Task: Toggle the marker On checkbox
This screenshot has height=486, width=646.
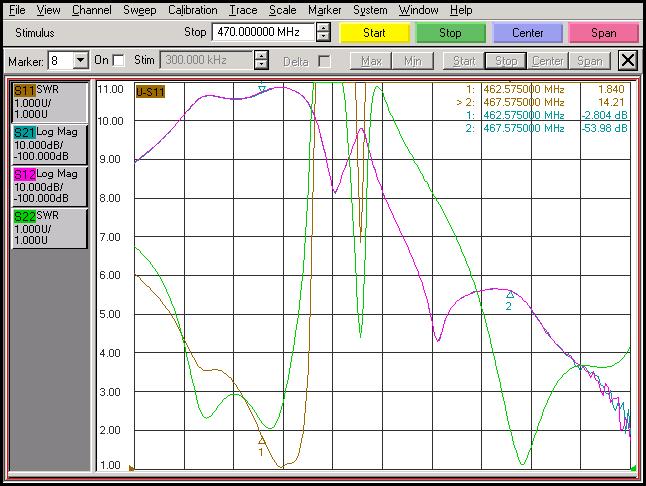Action: (x=119, y=61)
